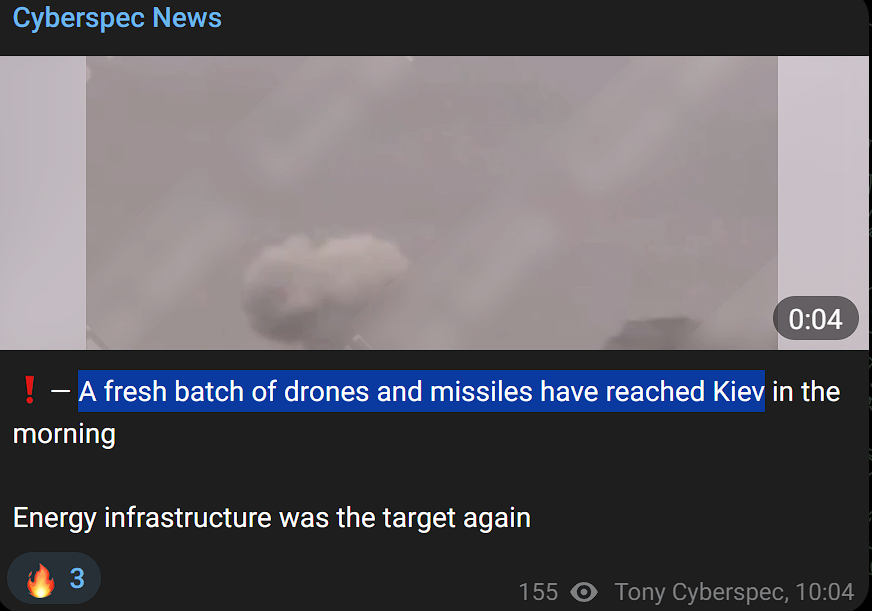Click the left blurred margin of the video
872x611 pixels.
(x=43, y=203)
